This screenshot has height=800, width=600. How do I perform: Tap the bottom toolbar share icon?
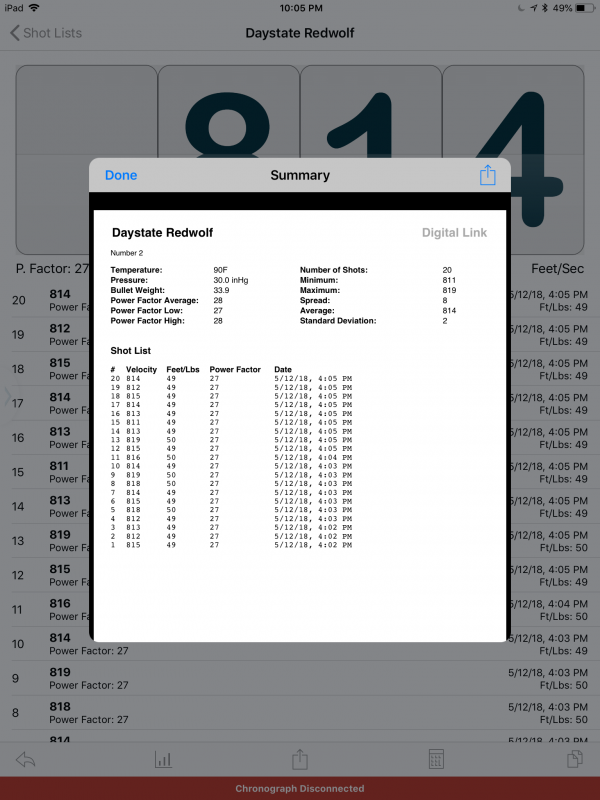click(x=300, y=759)
